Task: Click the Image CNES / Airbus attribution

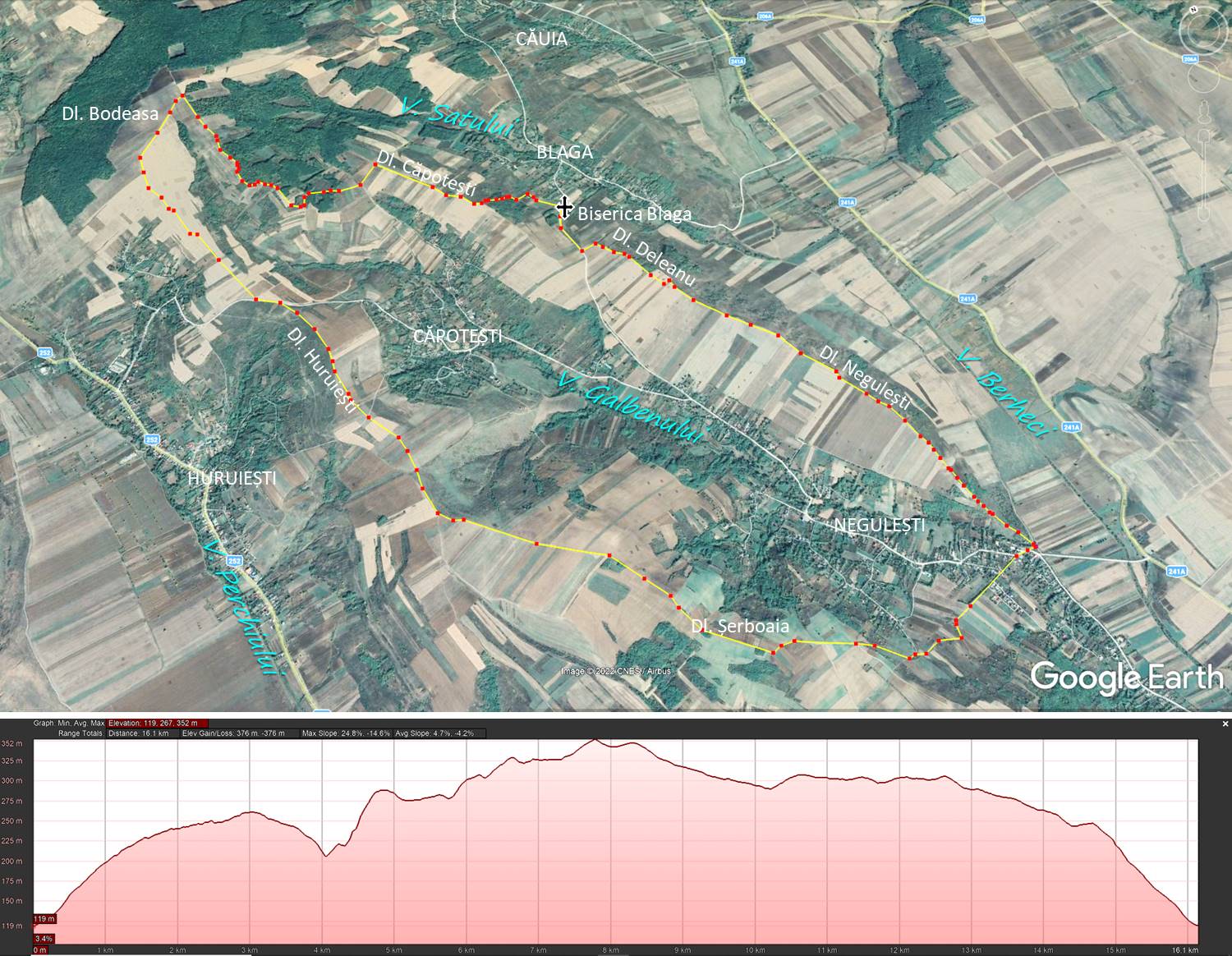Action: (x=615, y=671)
